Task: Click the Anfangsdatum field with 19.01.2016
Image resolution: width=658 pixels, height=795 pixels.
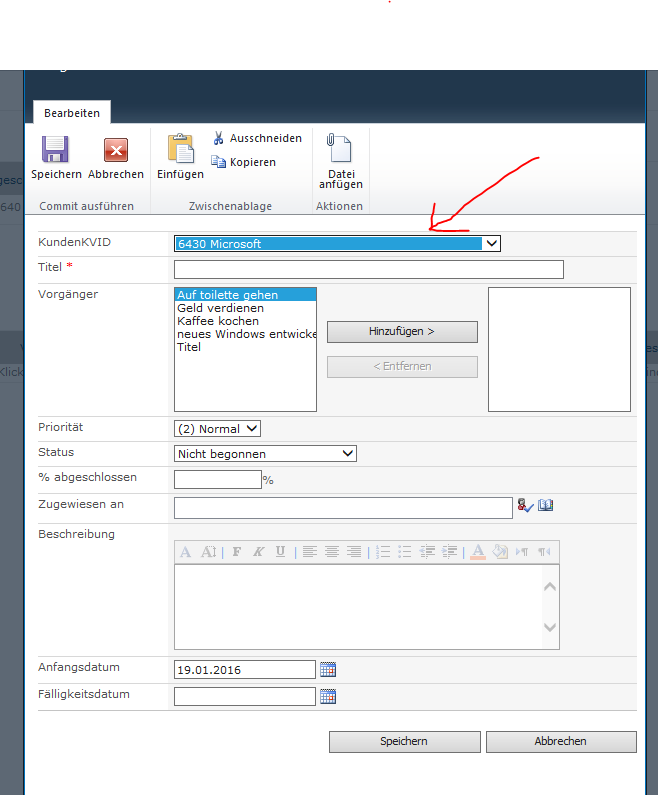Action: 244,669
